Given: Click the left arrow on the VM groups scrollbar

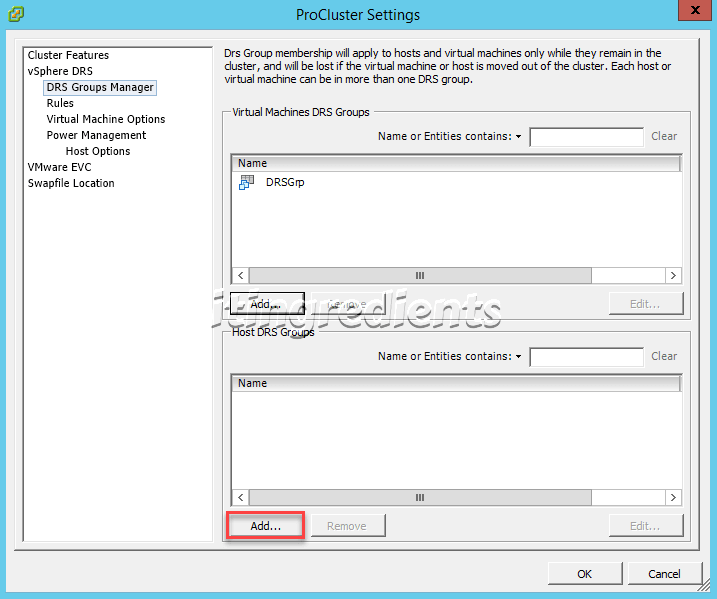Looking at the screenshot, I should point(241,275).
